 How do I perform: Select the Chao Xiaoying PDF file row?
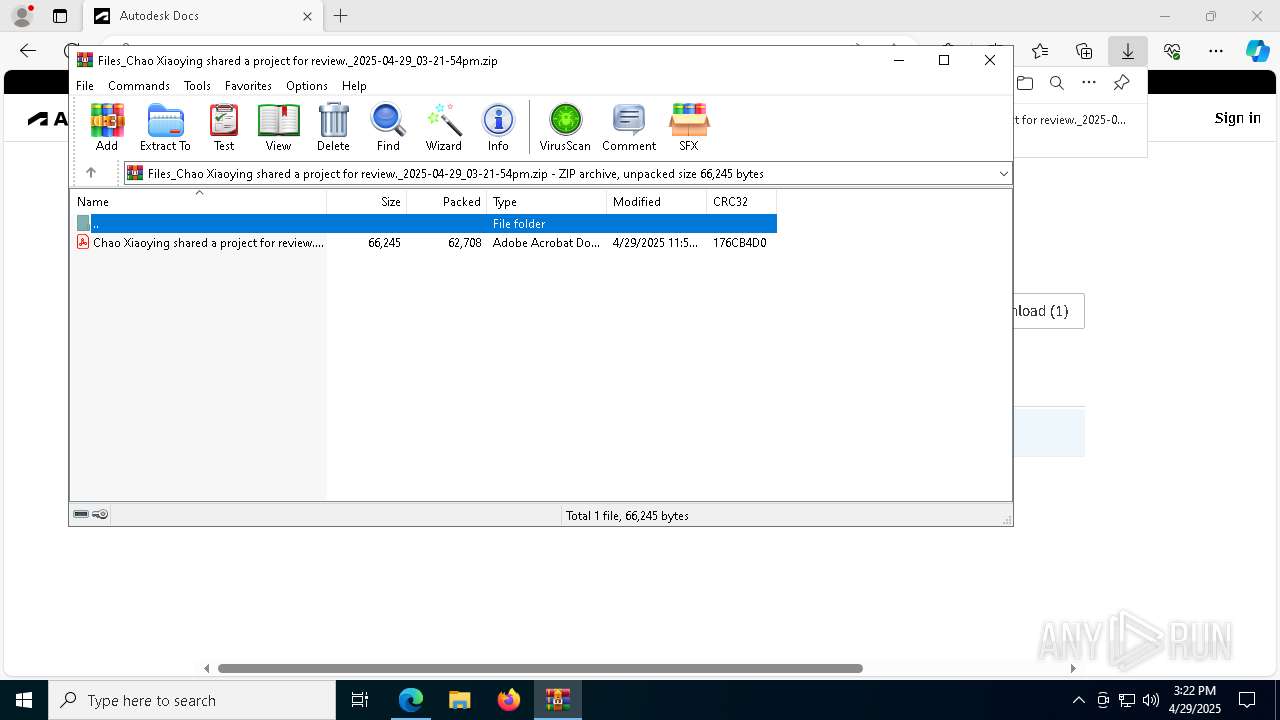(425, 243)
